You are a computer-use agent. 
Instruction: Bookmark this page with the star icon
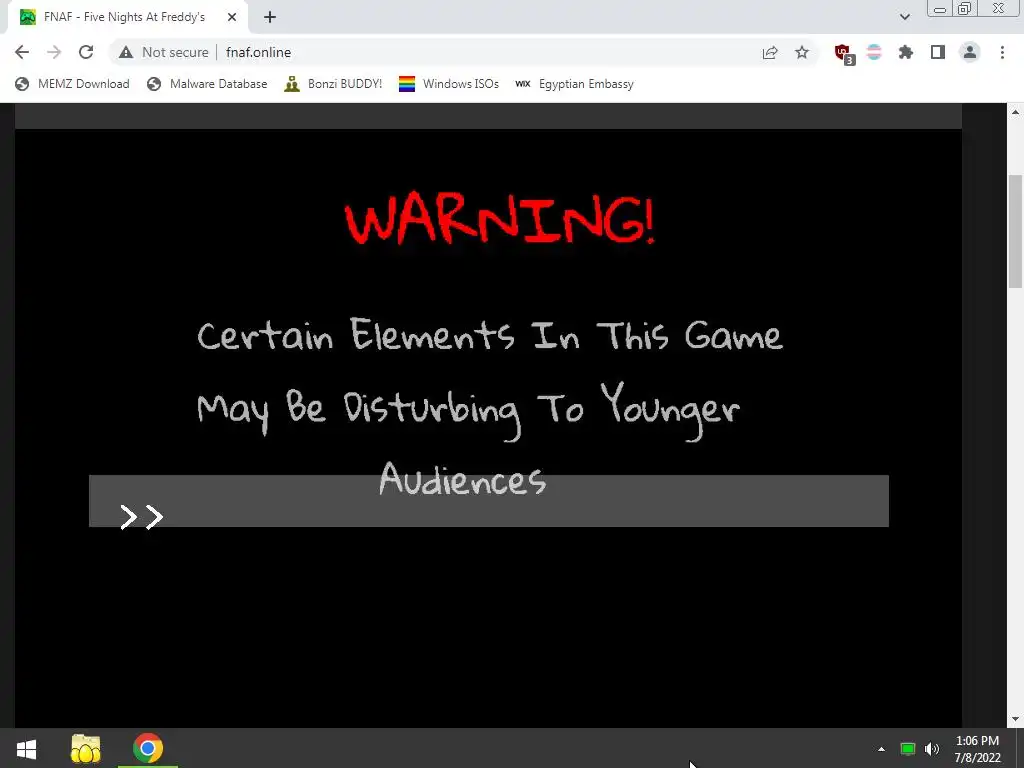802,52
